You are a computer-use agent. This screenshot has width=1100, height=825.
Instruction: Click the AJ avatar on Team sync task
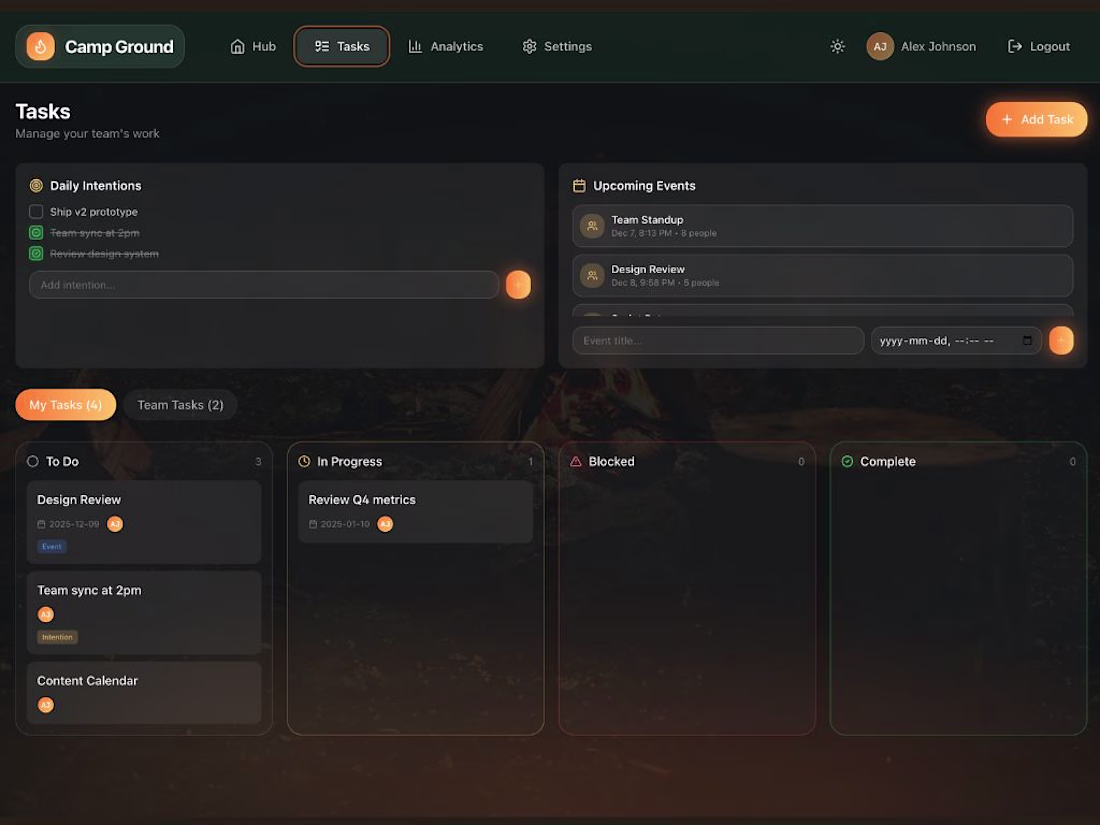coord(46,615)
